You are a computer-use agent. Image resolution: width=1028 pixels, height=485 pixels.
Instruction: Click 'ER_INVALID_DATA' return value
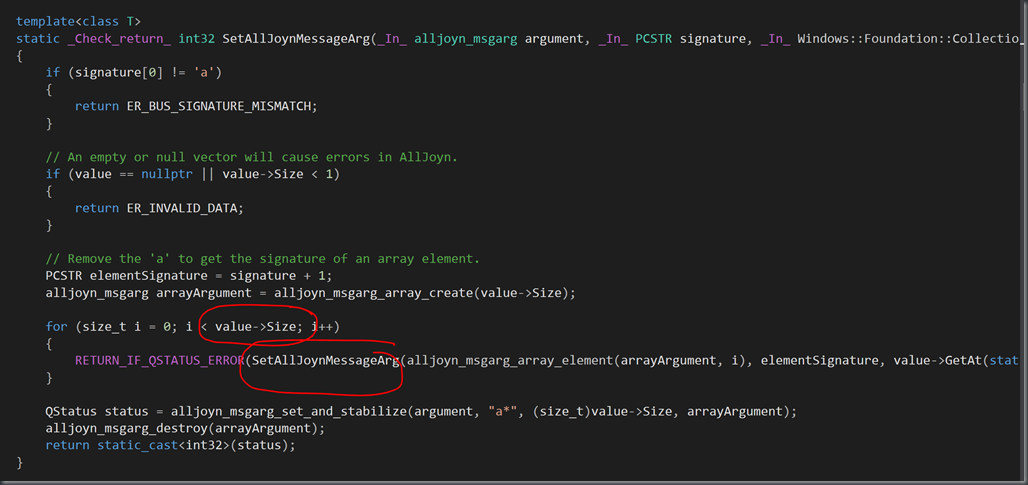point(181,208)
